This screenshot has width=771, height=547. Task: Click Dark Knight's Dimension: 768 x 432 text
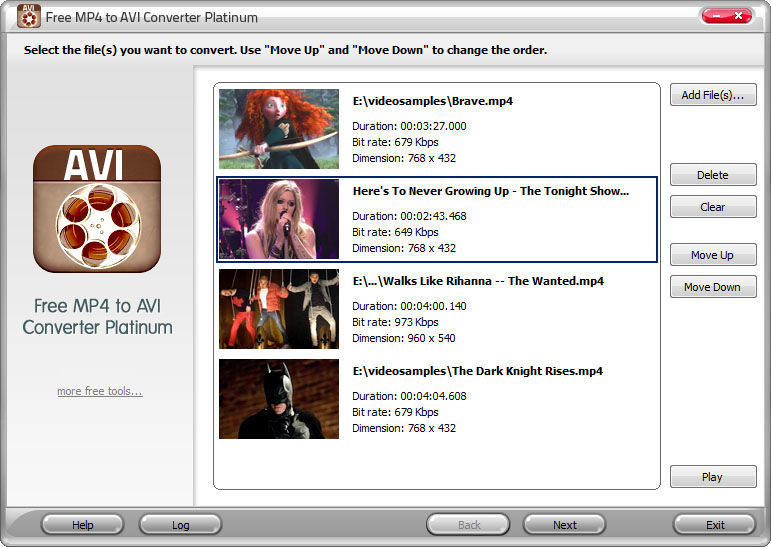(404, 428)
